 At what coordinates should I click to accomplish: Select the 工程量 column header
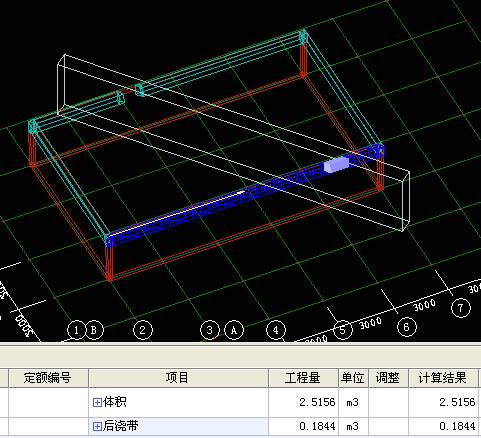point(303,378)
